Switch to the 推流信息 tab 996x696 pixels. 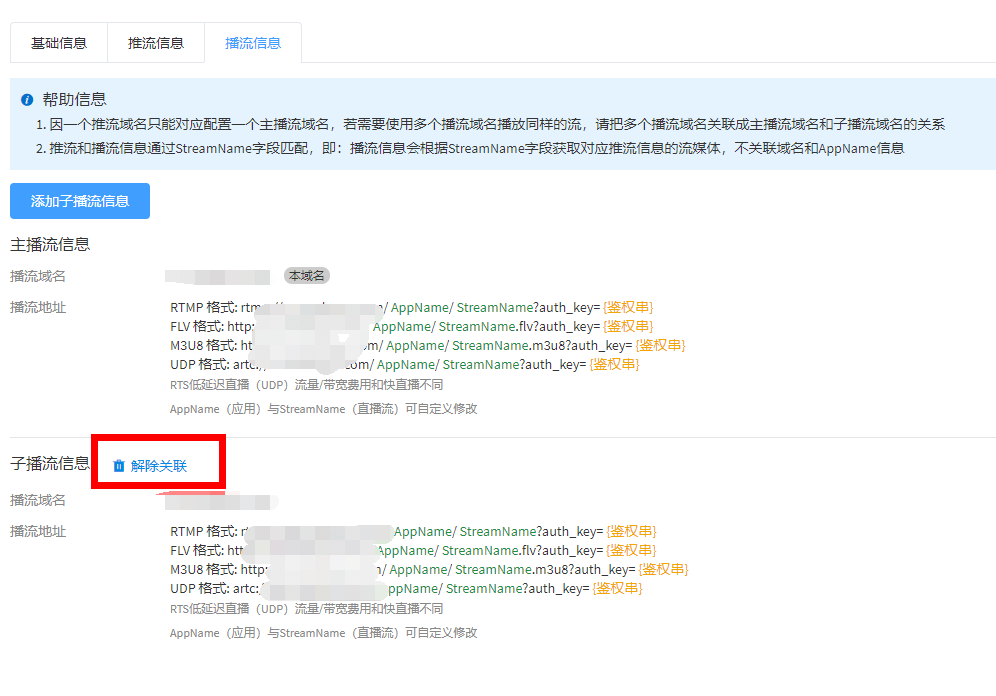155,43
